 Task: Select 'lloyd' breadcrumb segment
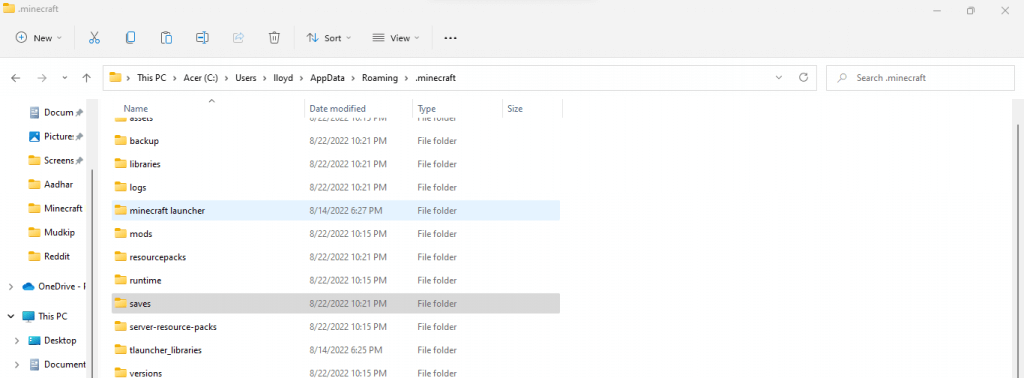[x=283, y=78]
